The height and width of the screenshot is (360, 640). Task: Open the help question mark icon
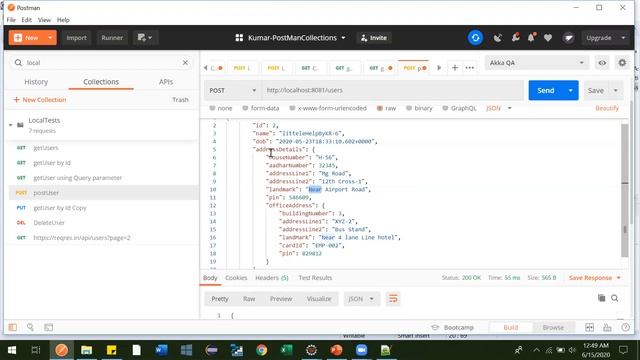click(625, 327)
